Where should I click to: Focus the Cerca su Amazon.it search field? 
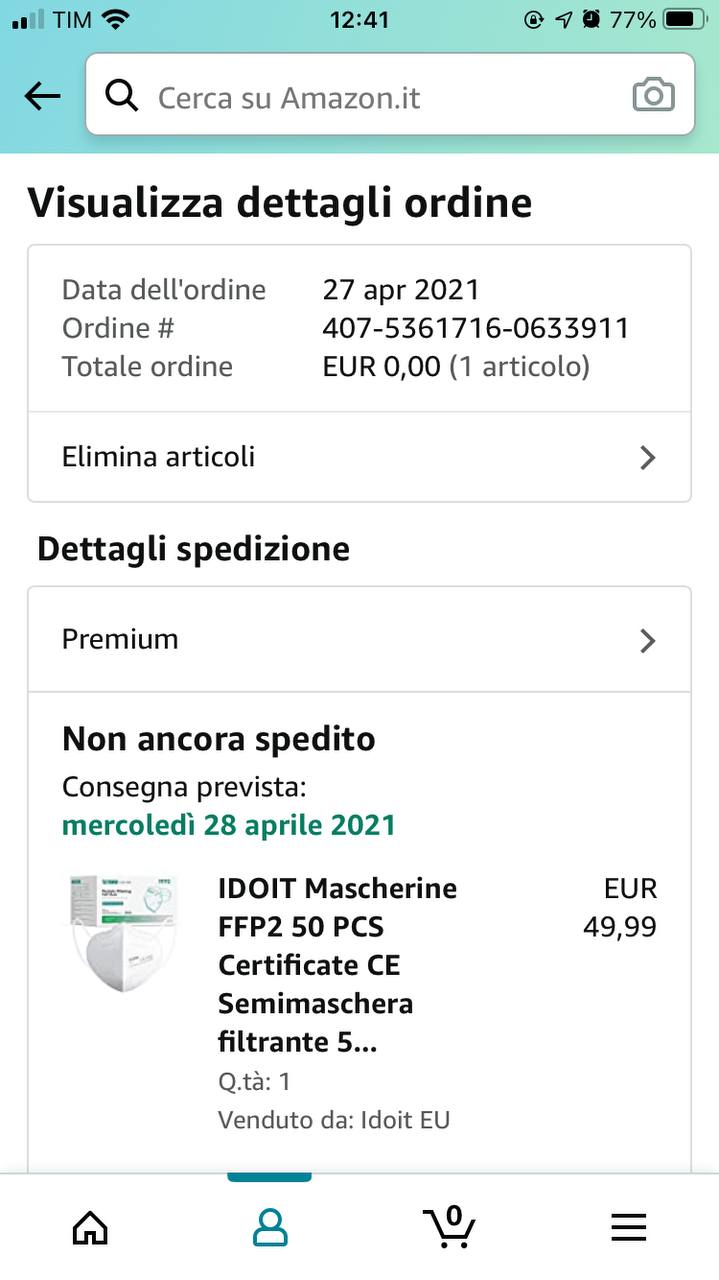point(380,97)
